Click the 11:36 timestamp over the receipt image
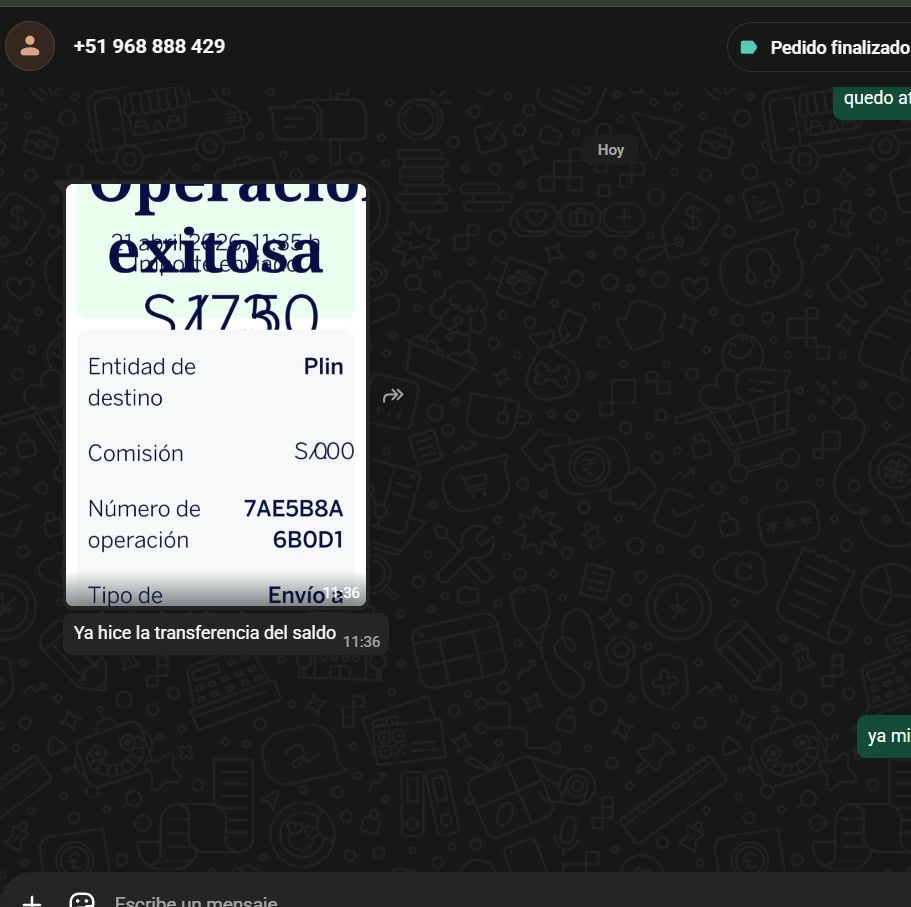Viewport: 911px width, 907px height. coord(342,593)
